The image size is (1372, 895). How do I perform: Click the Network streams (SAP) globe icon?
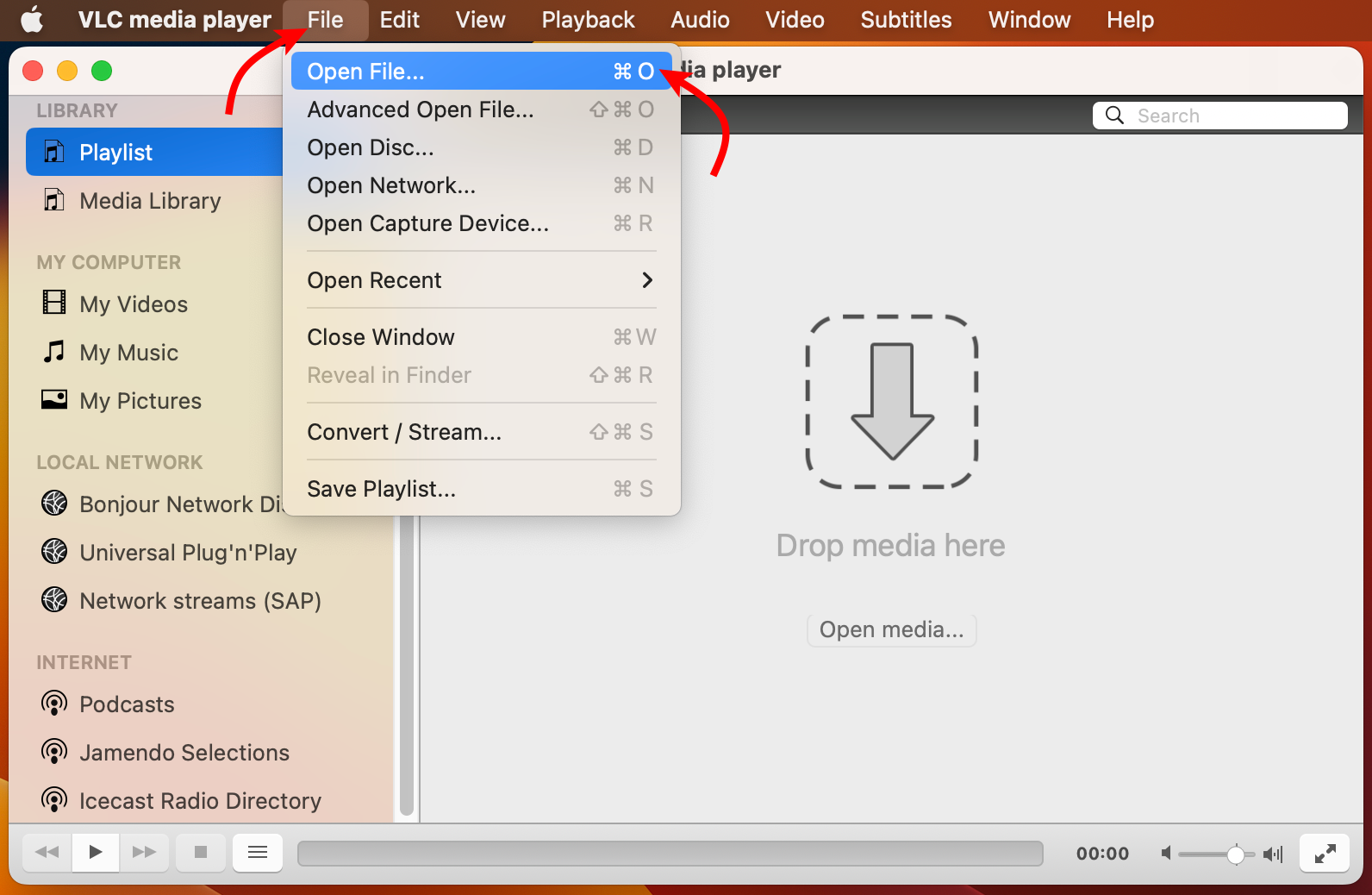[54, 599]
